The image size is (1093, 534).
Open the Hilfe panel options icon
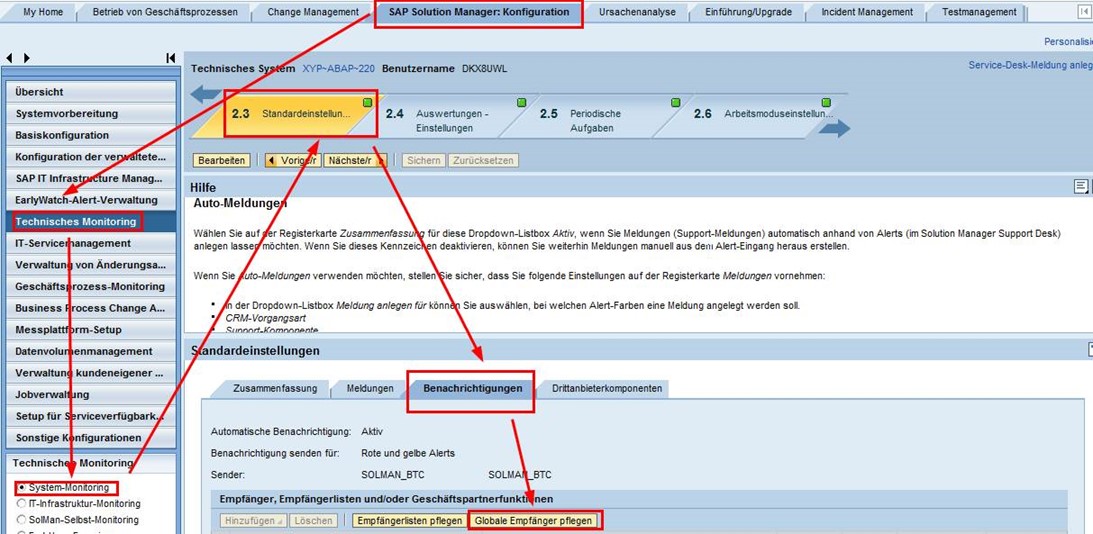[x=1081, y=186]
